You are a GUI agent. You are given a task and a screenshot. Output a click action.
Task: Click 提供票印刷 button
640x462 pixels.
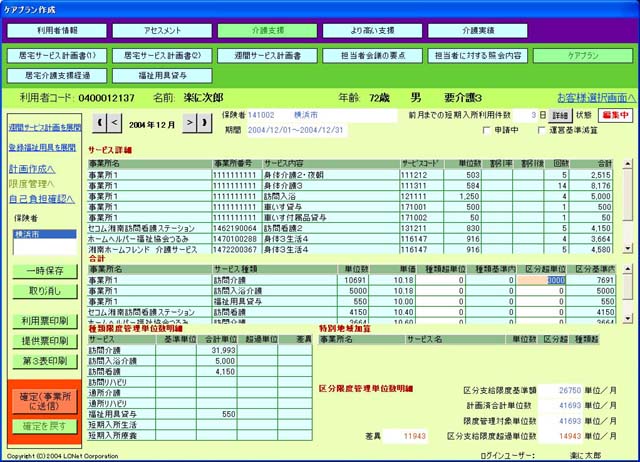(45, 341)
